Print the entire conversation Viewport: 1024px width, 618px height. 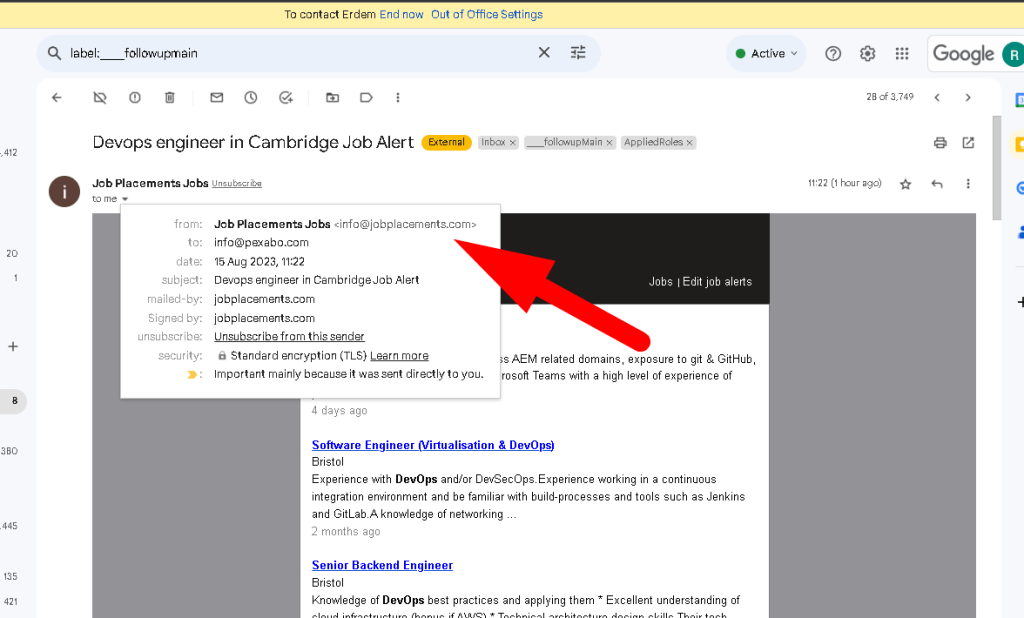(940, 142)
